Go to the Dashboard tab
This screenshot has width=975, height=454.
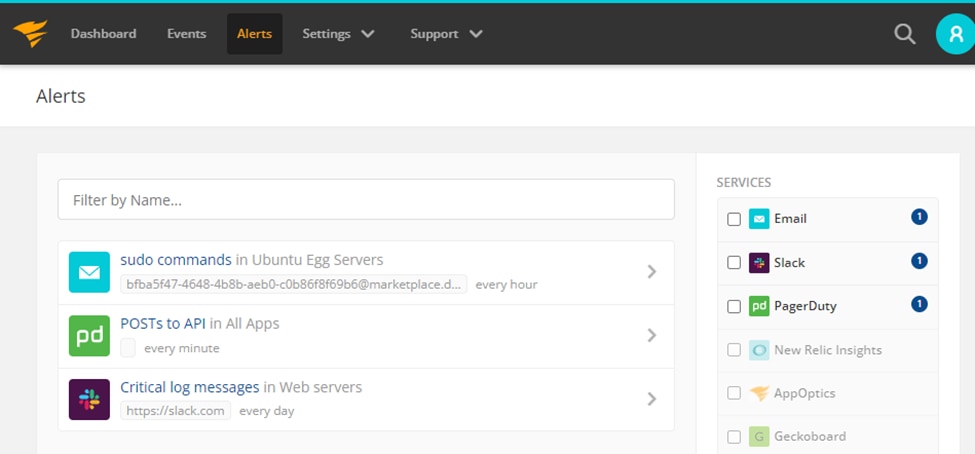(103, 34)
